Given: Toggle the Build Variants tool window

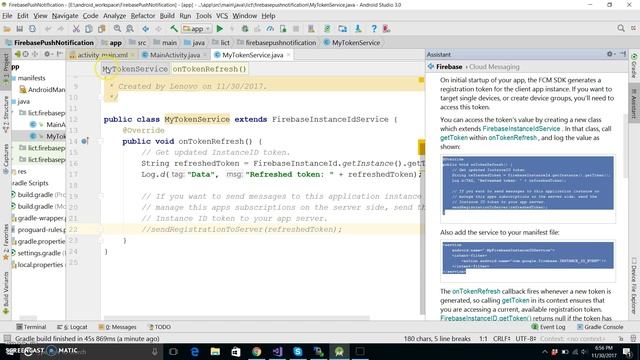Looking at the screenshot, I should pos(6,293).
